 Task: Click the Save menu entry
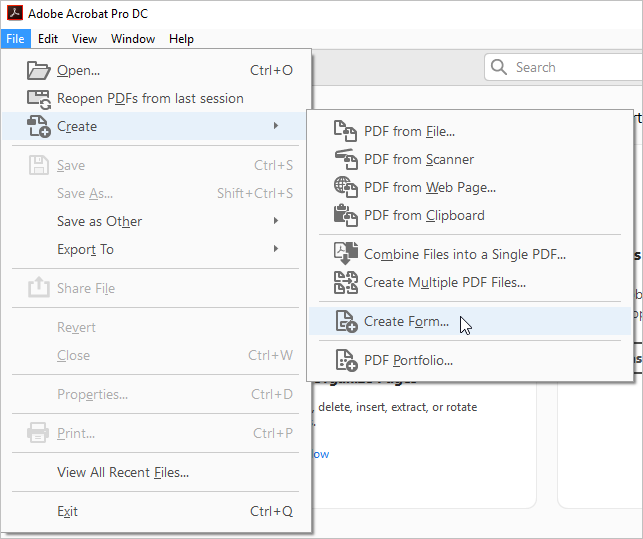pos(155,165)
